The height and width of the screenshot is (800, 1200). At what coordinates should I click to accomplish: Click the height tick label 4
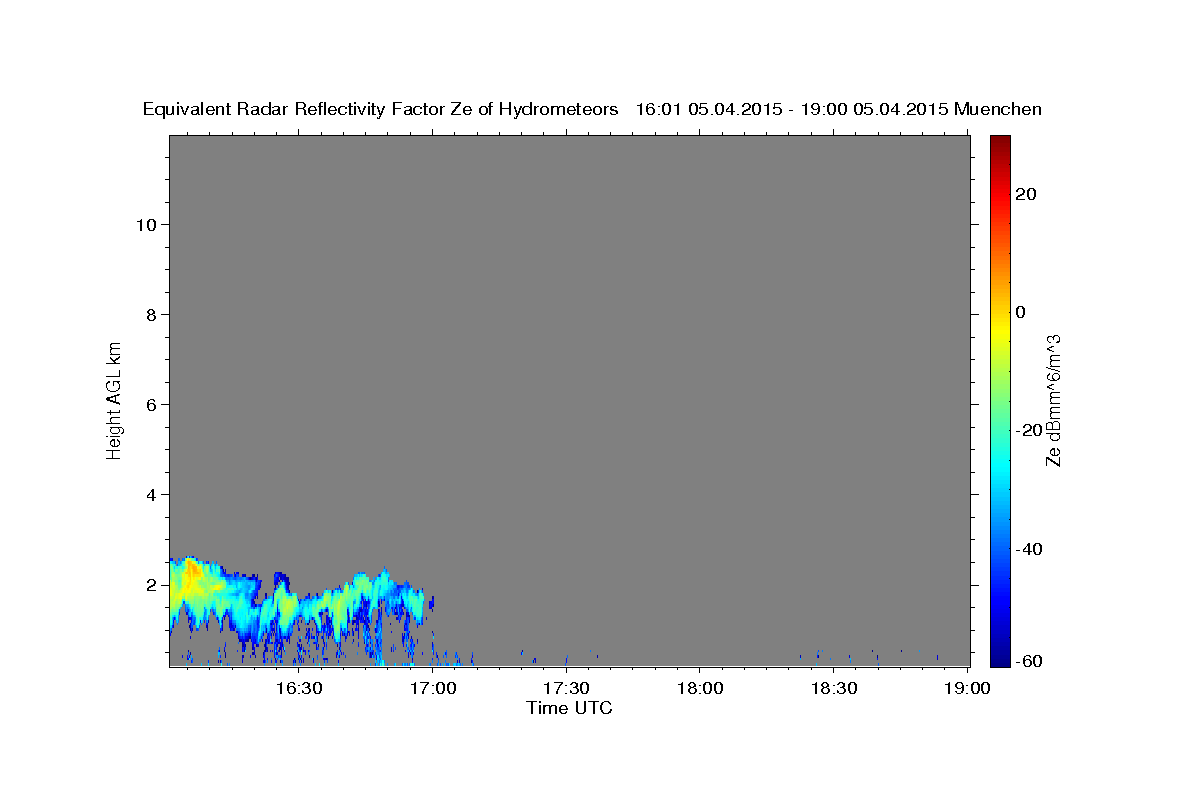pos(153,494)
